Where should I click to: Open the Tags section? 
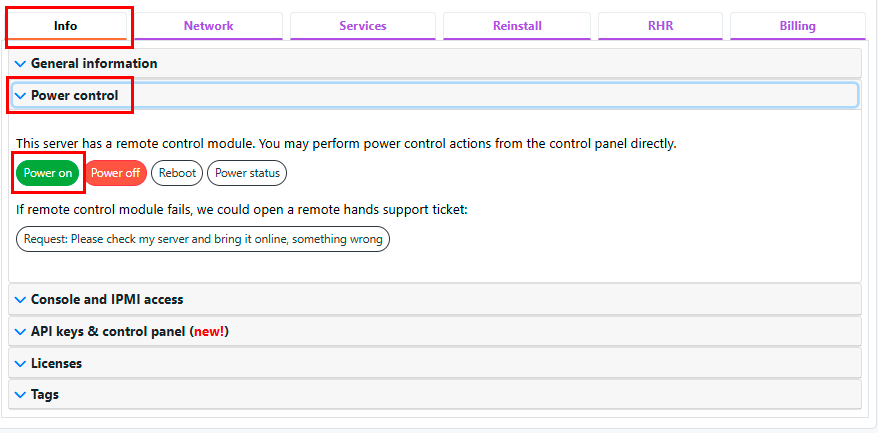click(435, 394)
